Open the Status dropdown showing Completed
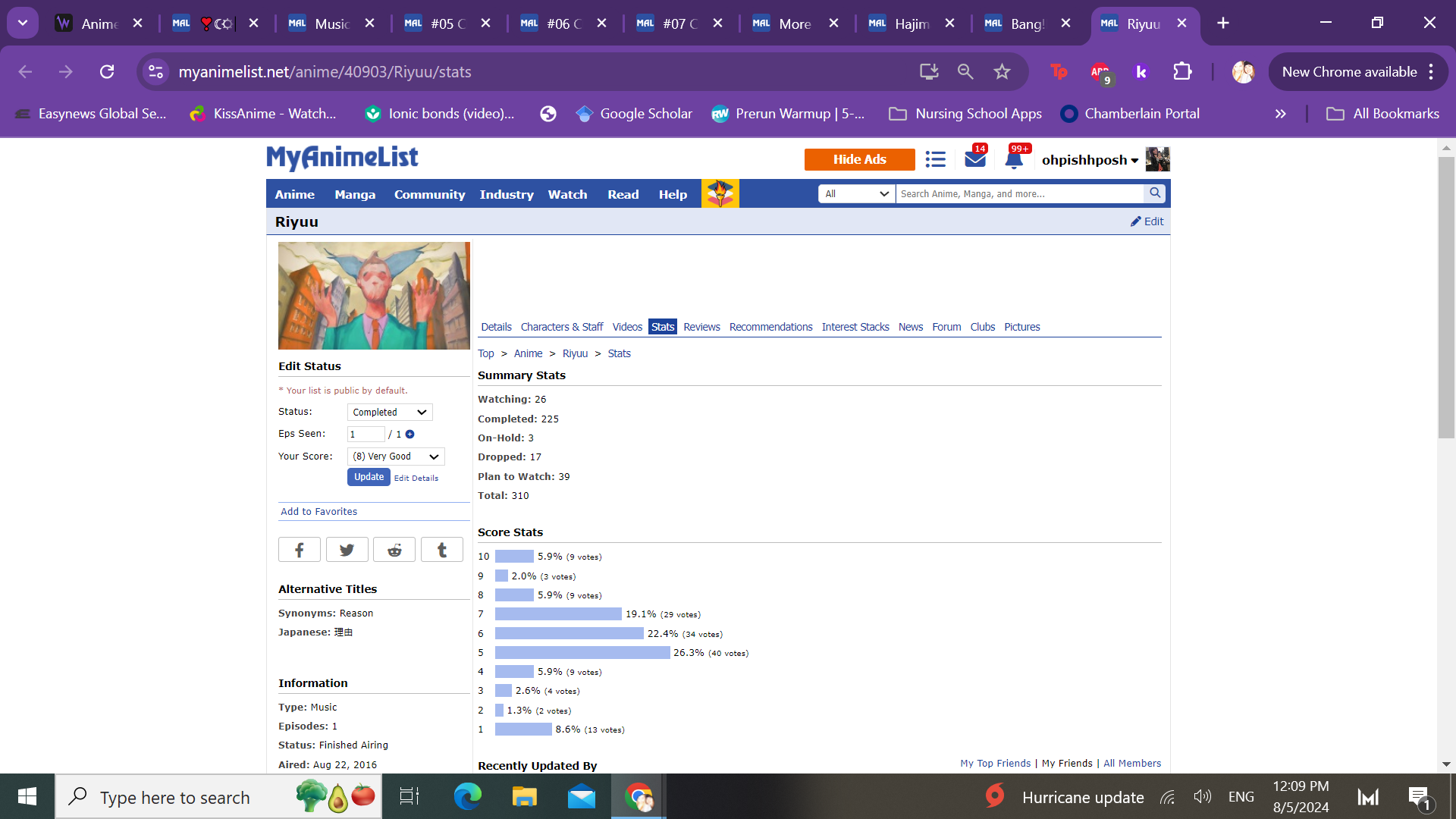Image resolution: width=1456 pixels, height=819 pixels. pyautogui.click(x=390, y=413)
